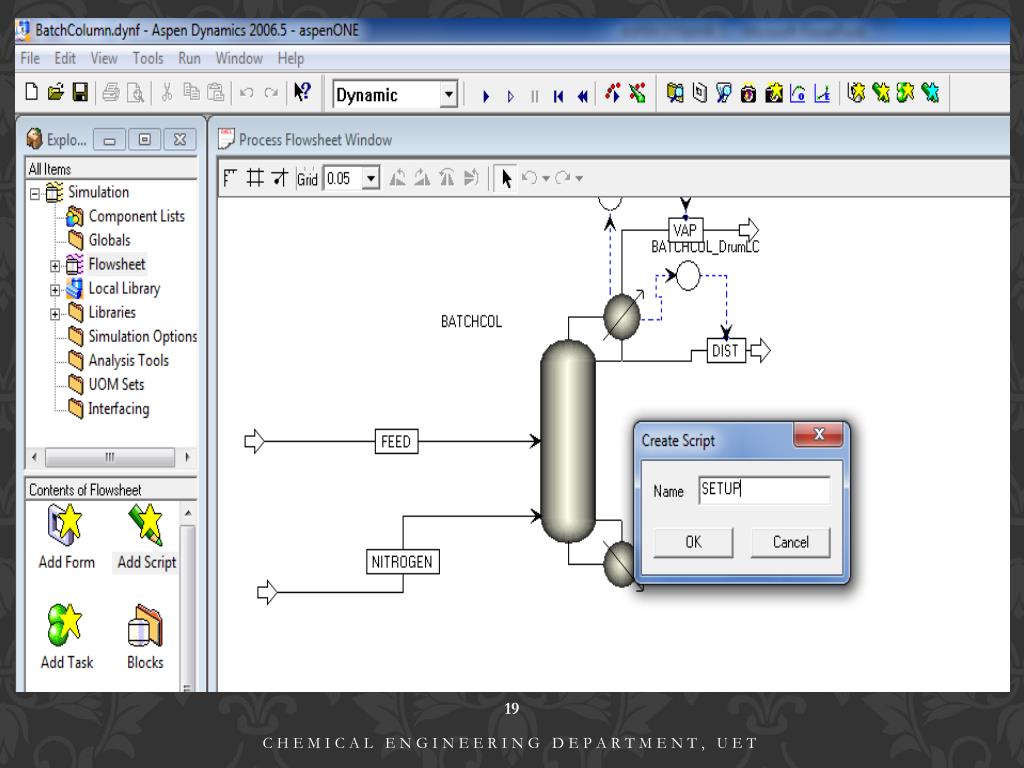Open print preview from the toolbar
Screen dimensions: 1024x768
pos(135,93)
